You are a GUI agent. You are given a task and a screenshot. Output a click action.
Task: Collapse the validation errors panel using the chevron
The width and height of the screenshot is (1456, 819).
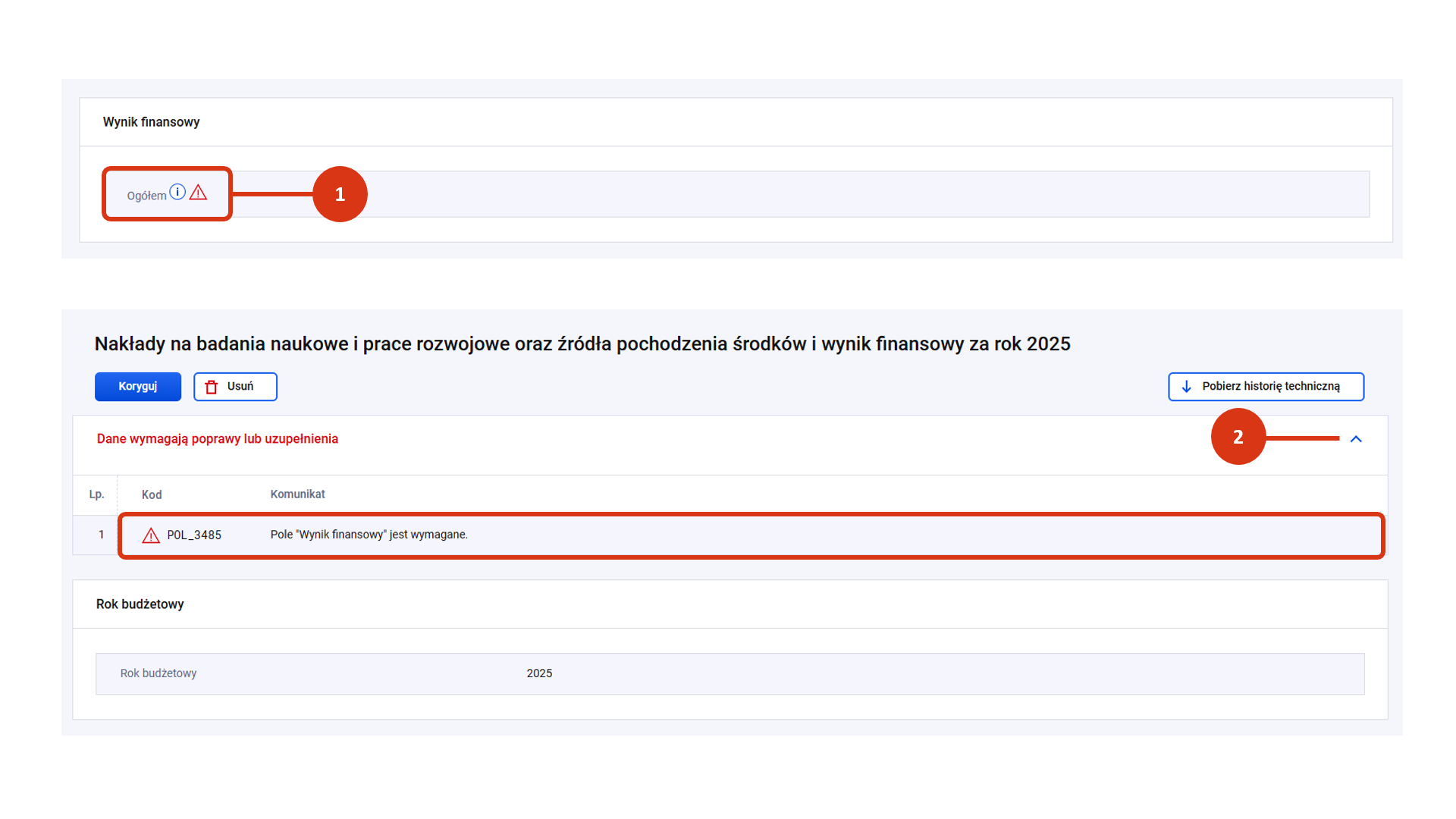coord(1356,439)
